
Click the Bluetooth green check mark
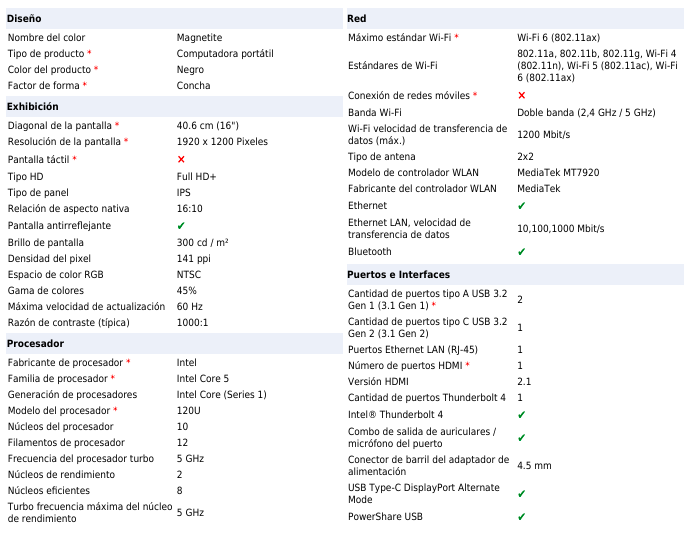point(522,252)
